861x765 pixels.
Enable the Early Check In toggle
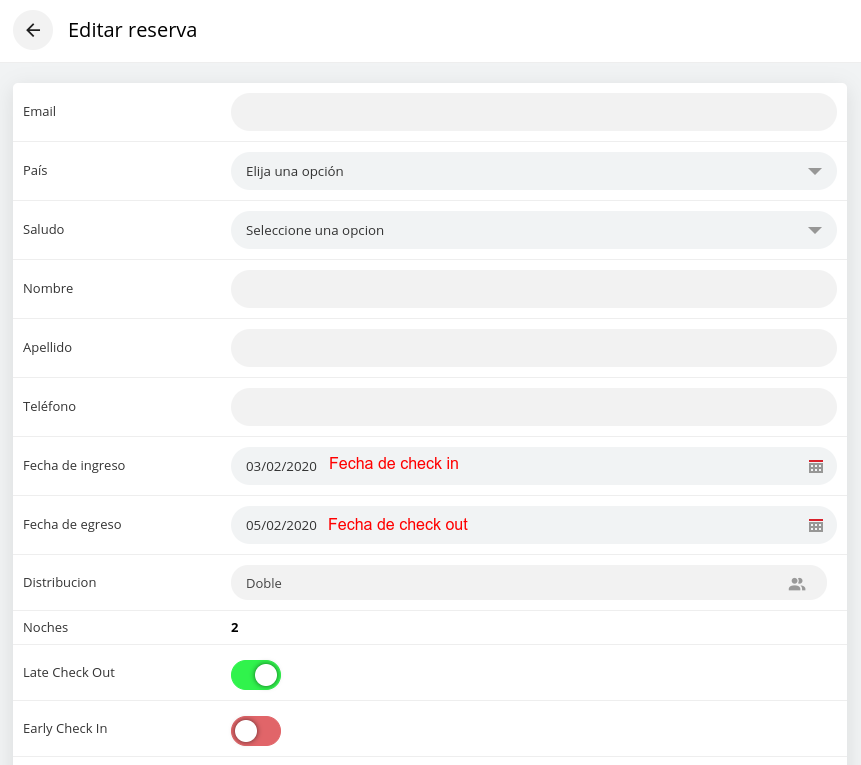pos(256,730)
